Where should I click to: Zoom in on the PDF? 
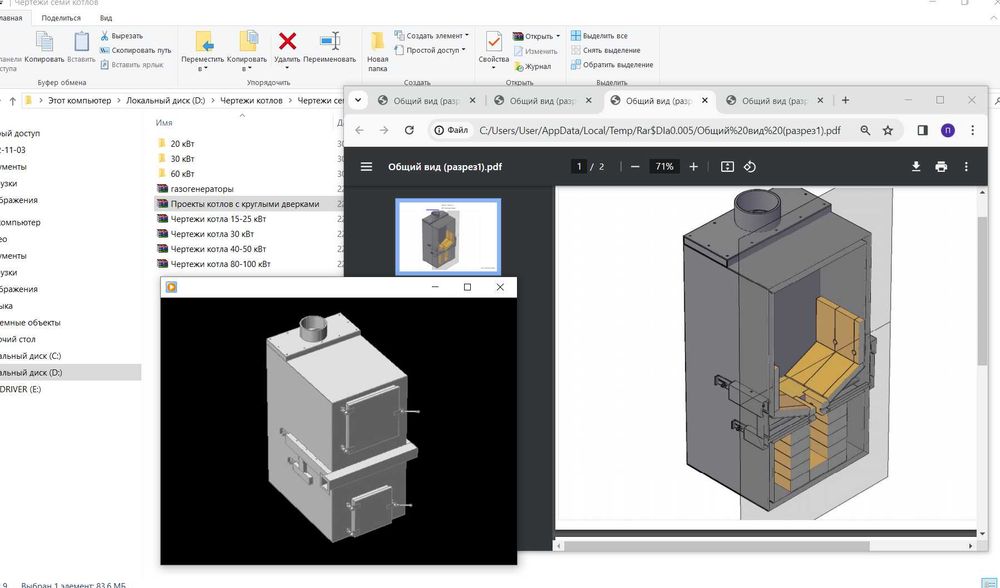[x=694, y=167]
